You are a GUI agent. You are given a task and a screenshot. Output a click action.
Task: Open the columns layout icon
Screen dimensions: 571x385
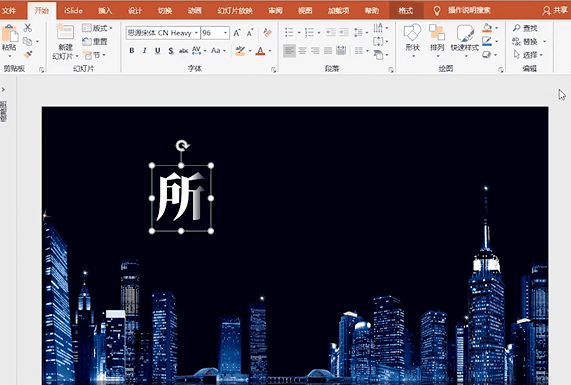[359, 51]
